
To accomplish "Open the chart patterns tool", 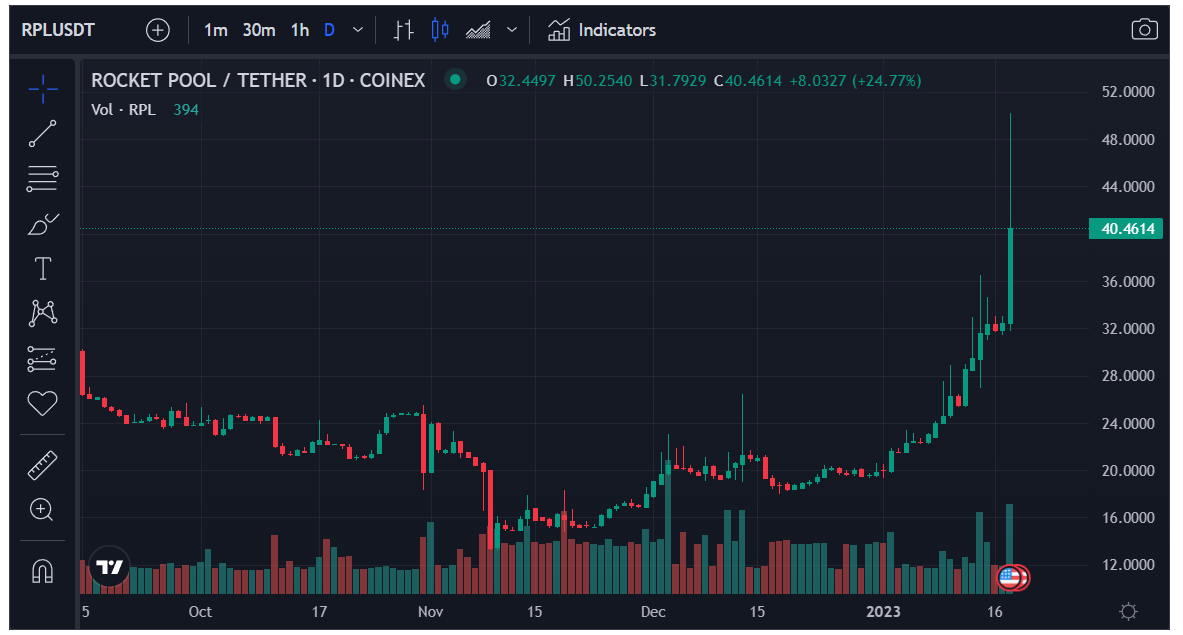I will click(42, 313).
